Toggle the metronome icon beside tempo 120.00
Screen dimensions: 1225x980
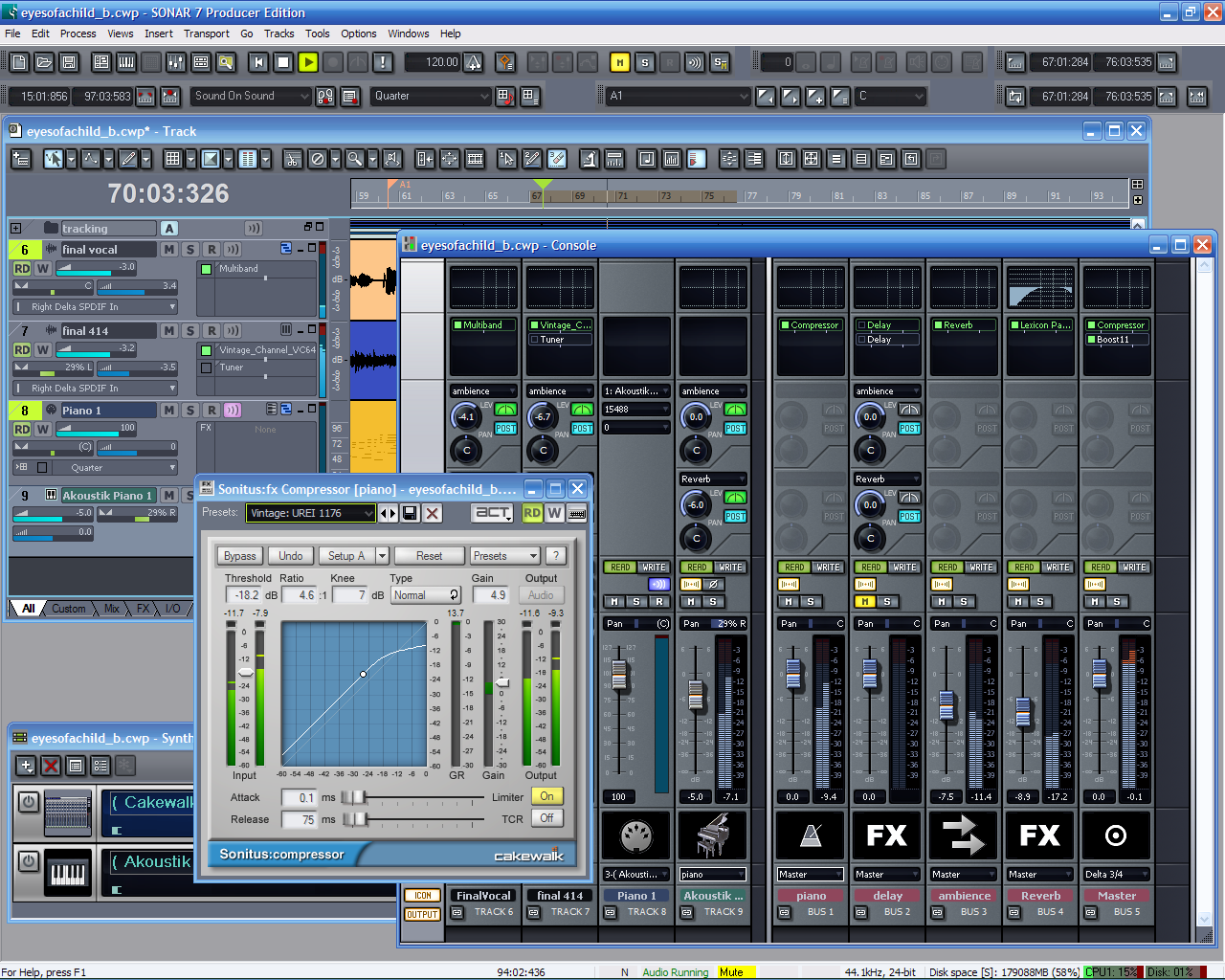click(474, 62)
